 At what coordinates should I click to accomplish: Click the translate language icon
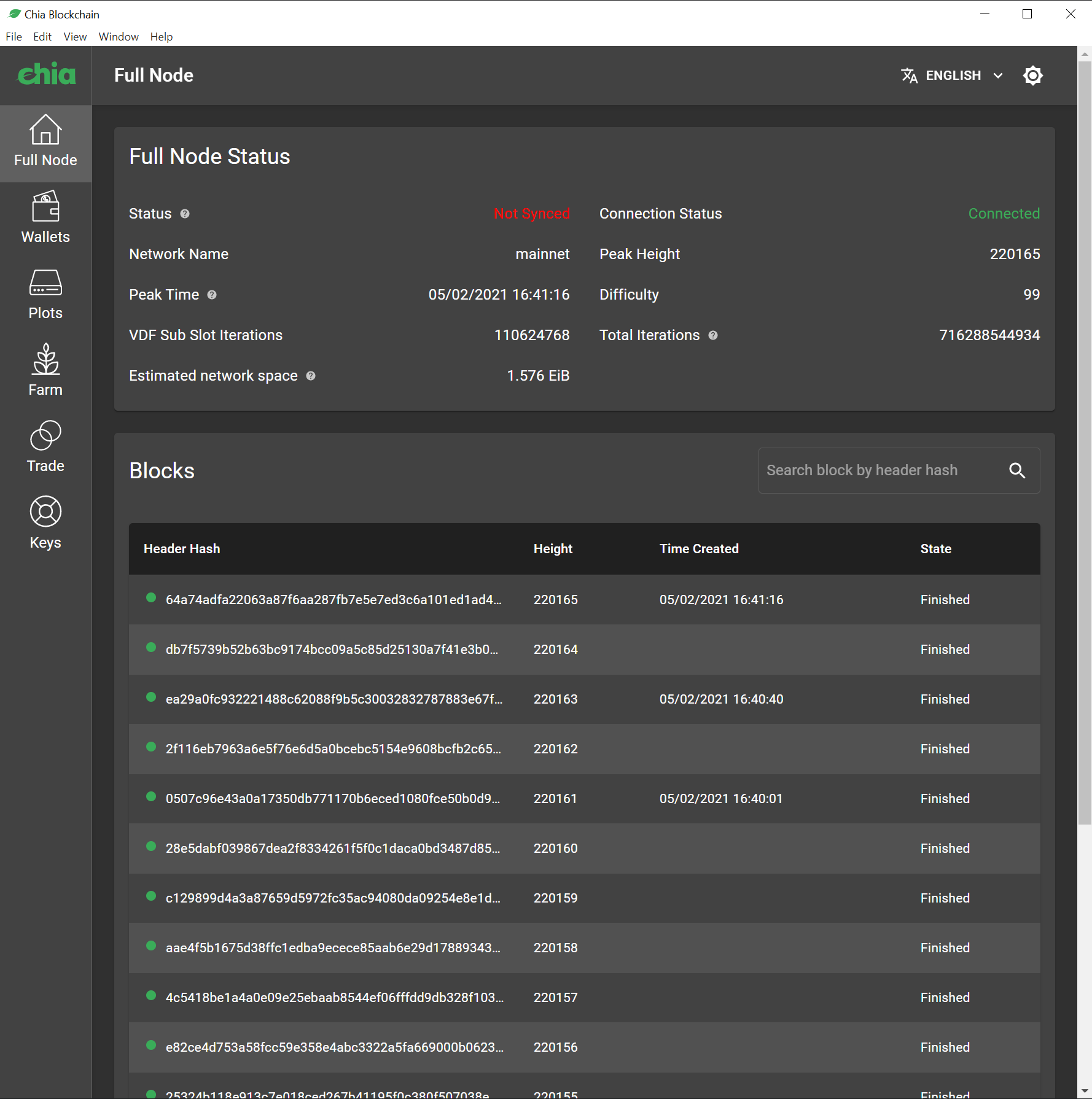pos(909,76)
